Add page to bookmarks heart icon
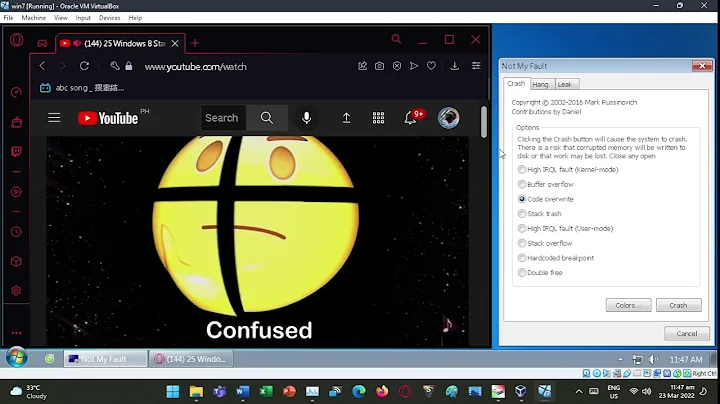 point(431,66)
